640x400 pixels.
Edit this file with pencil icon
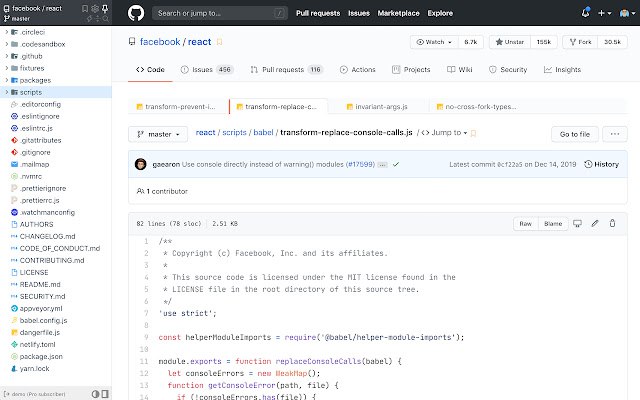pyautogui.click(x=595, y=223)
